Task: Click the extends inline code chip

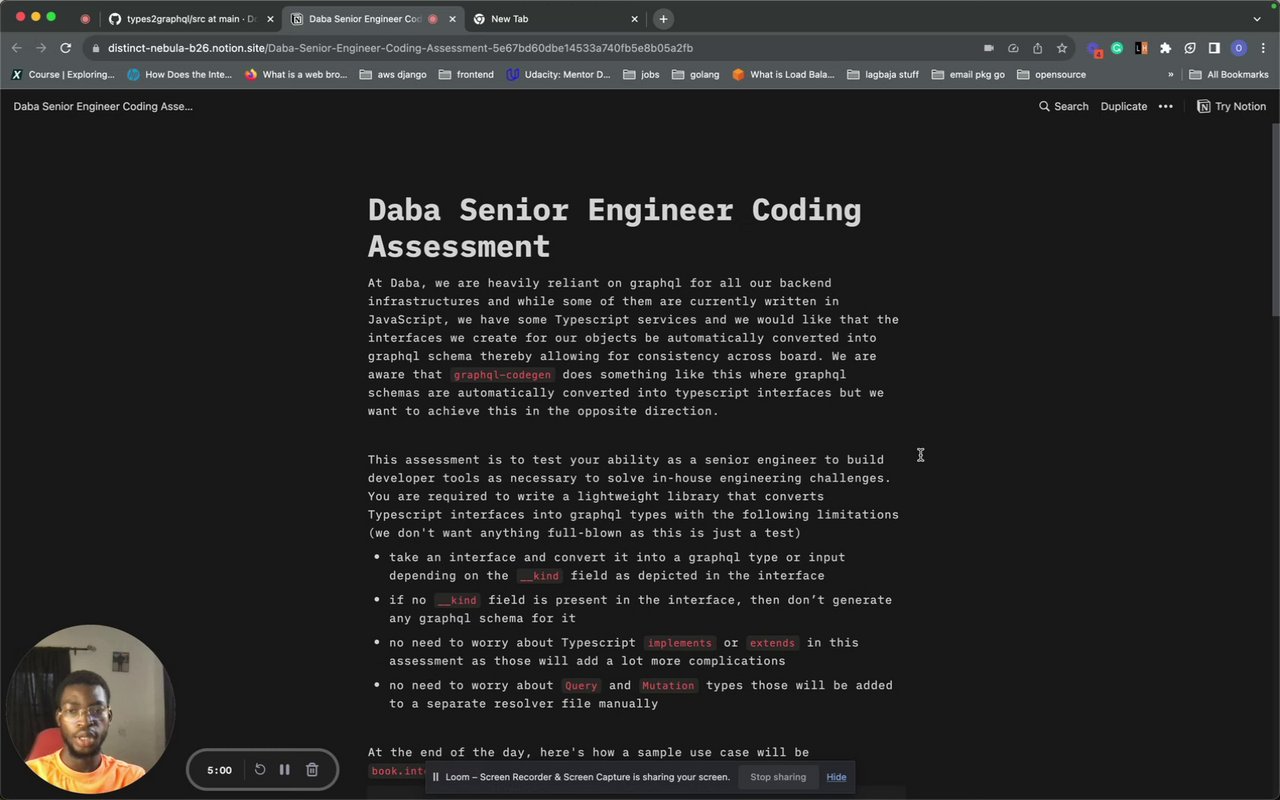Action: point(773,643)
